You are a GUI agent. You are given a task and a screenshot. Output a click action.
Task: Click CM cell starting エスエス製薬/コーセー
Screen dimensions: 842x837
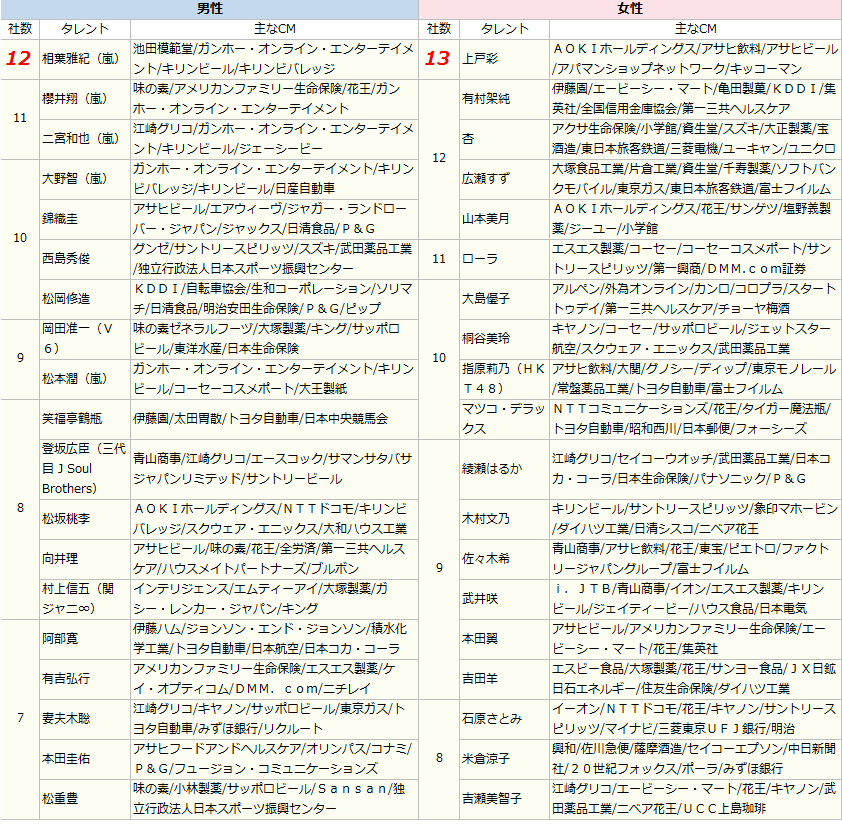pos(695,259)
